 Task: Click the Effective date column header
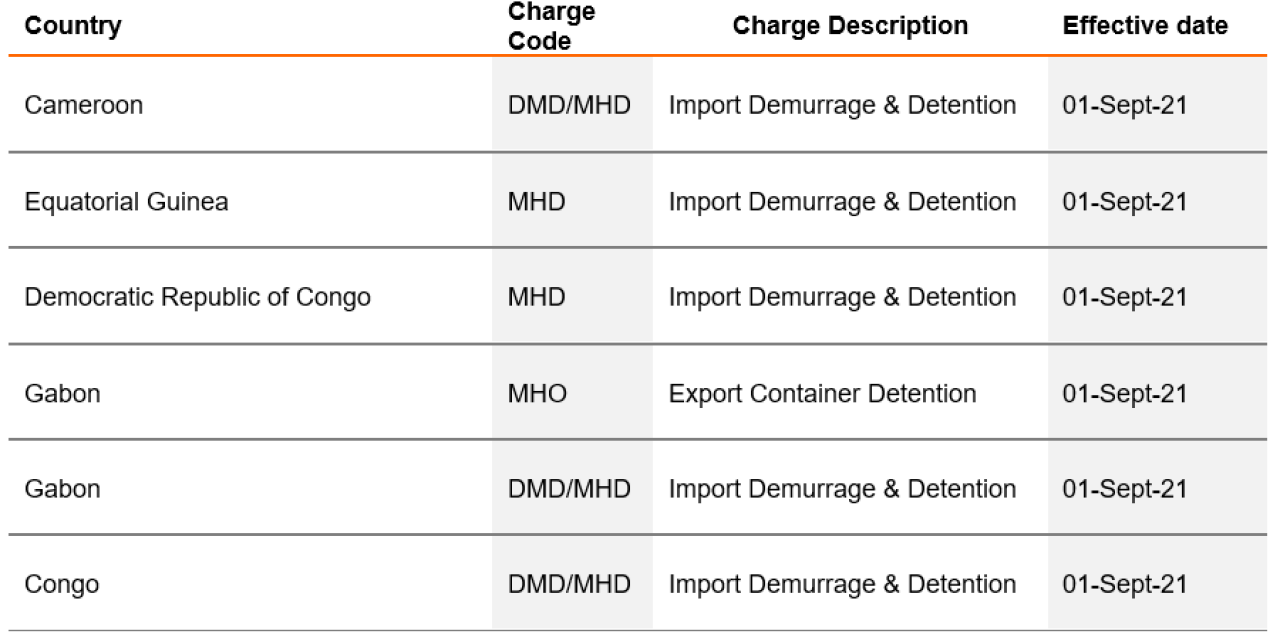[1145, 26]
